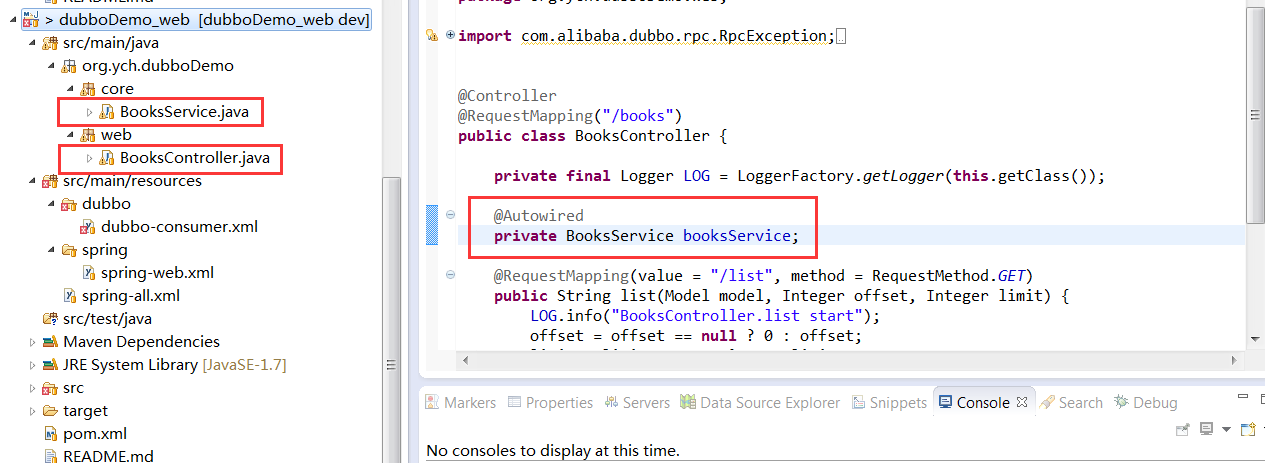
Task: Expand the BooksService.java node
Action: 89,112
